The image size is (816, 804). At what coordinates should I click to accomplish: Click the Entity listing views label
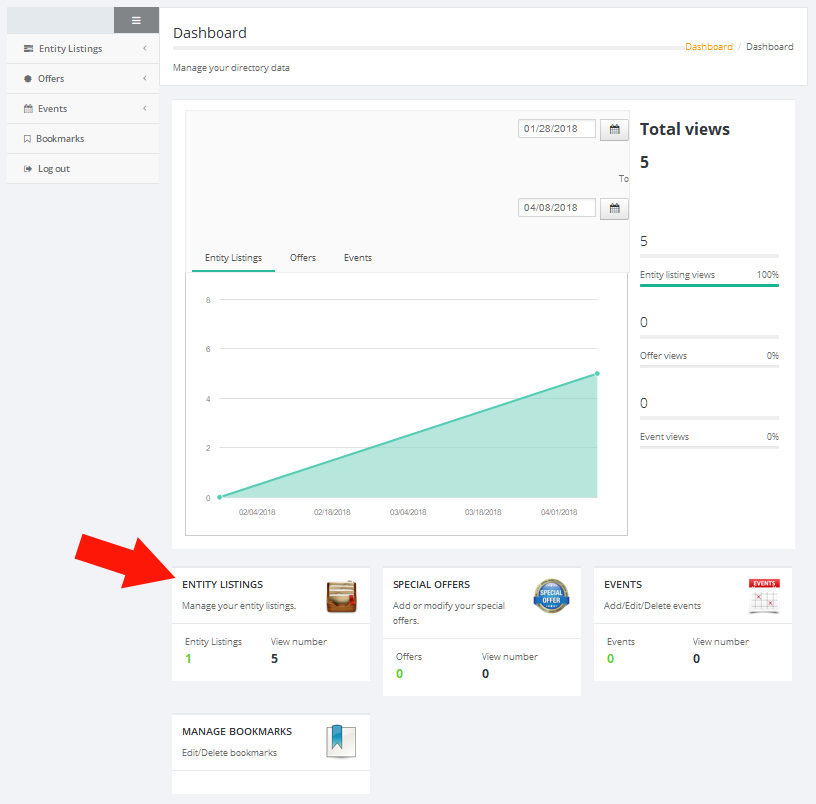pos(678,275)
